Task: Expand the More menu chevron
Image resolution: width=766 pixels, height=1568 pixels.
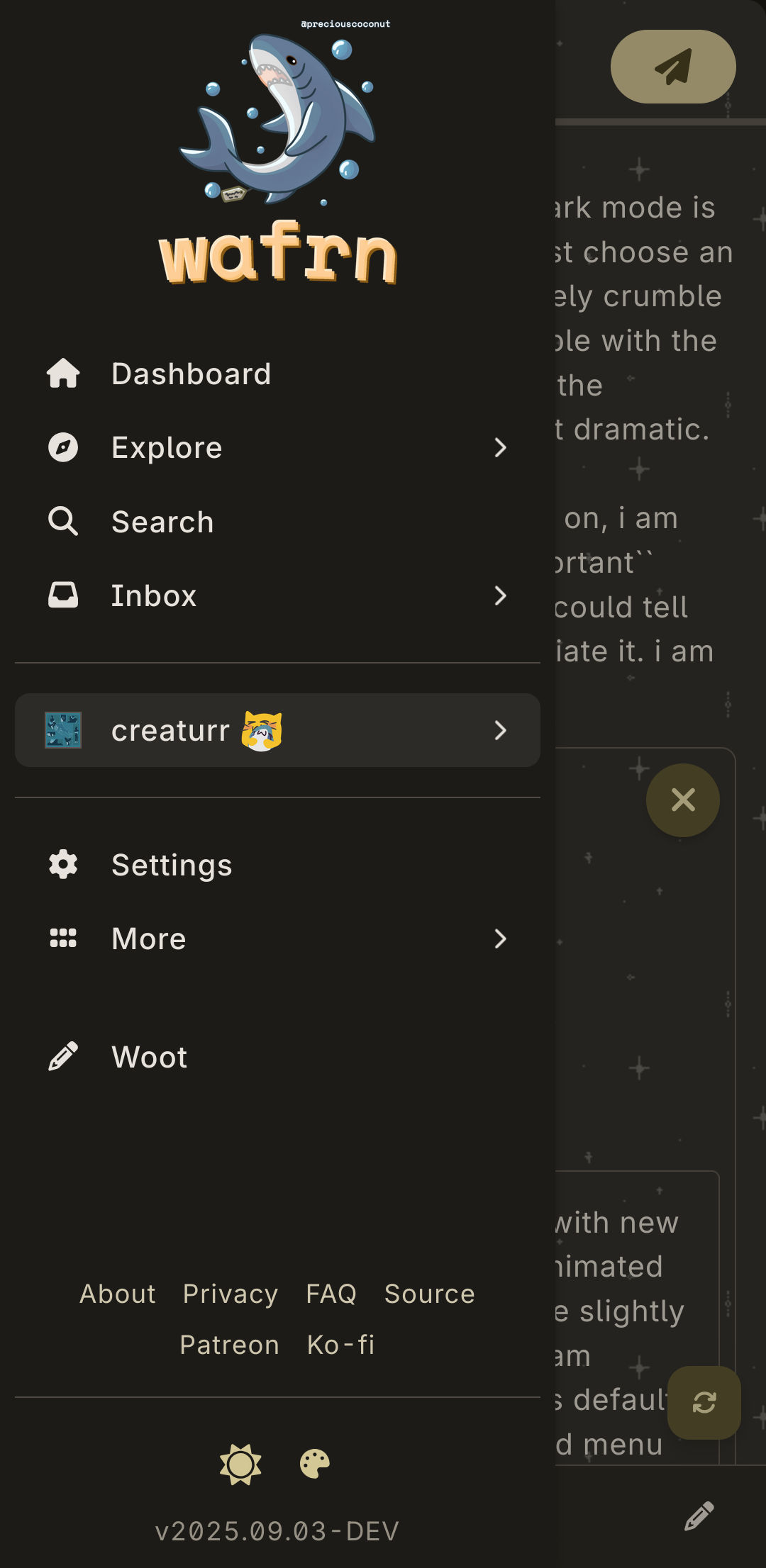Action: click(500, 939)
